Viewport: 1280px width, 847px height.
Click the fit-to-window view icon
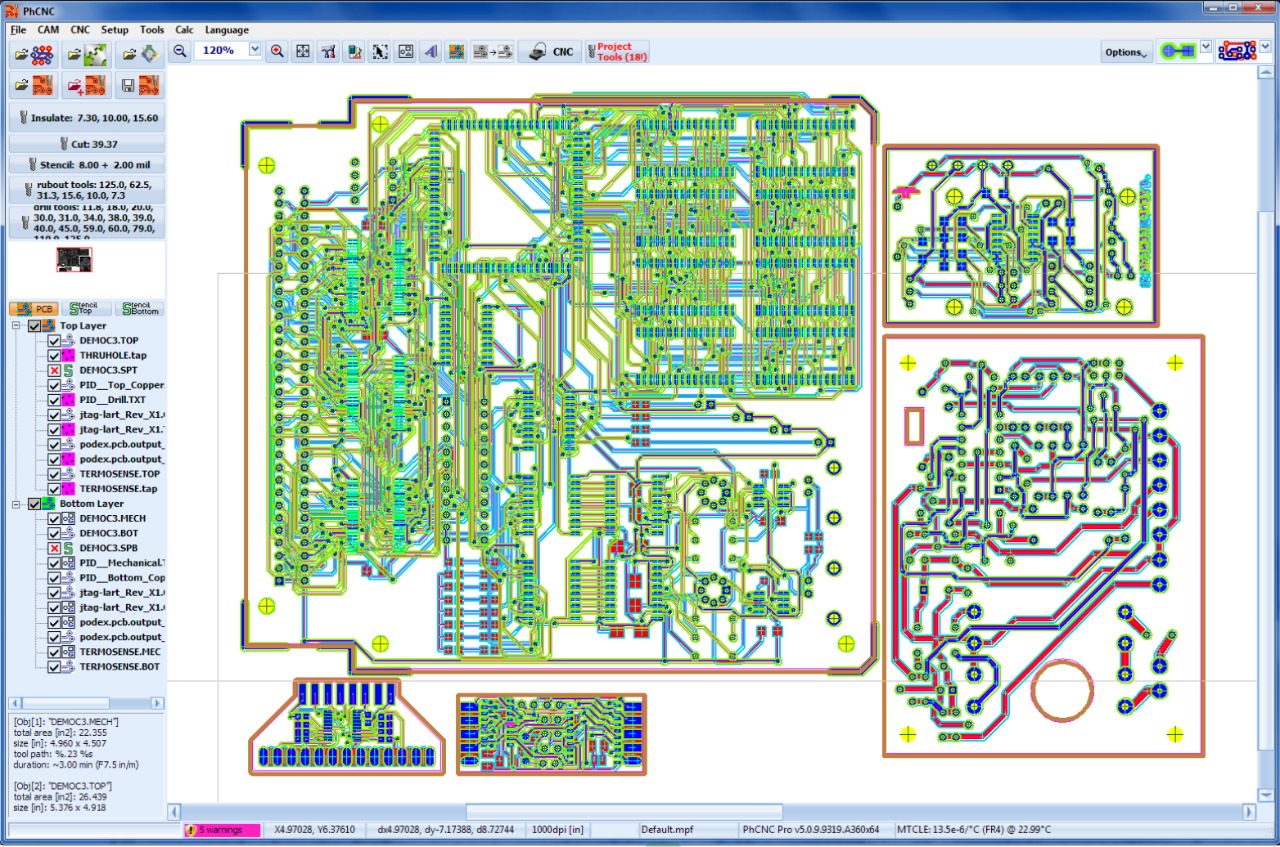pyautogui.click(x=302, y=51)
